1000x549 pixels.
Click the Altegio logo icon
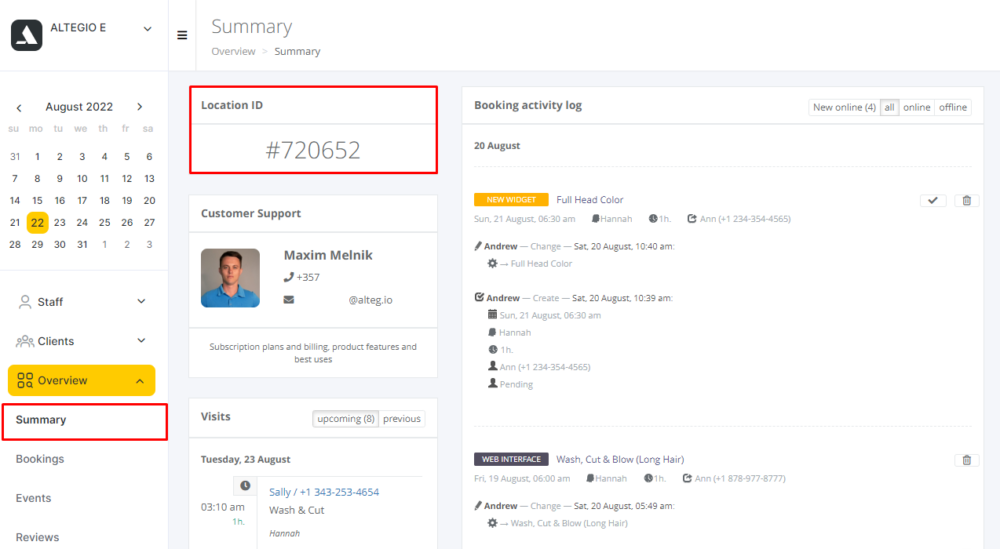pyautogui.click(x=27, y=35)
